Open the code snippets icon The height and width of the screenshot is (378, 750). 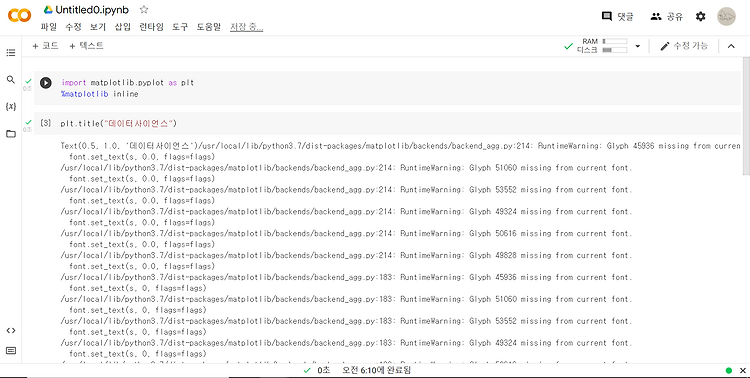[x=11, y=331]
